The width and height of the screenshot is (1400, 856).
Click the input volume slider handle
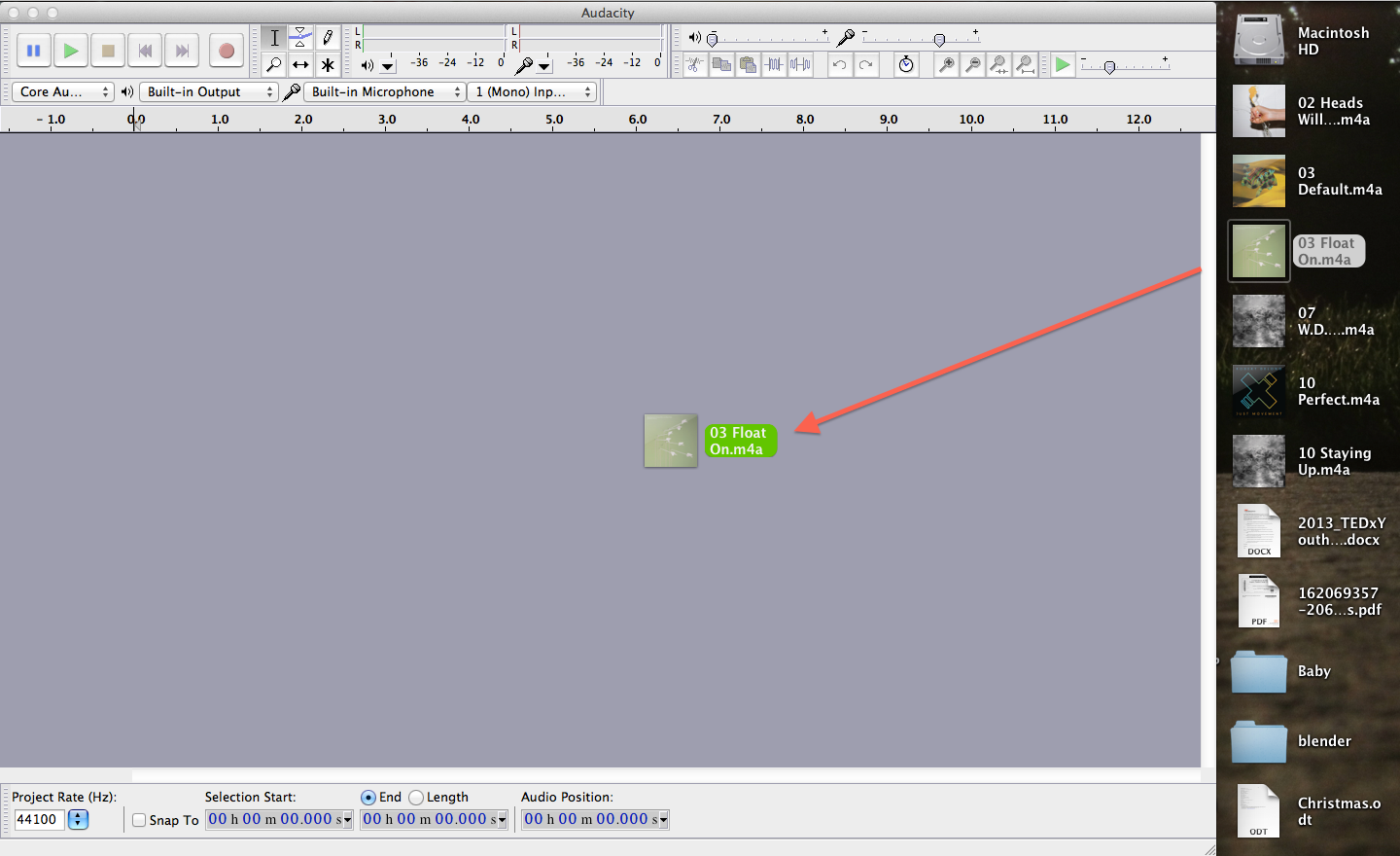[x=939, y=40]
